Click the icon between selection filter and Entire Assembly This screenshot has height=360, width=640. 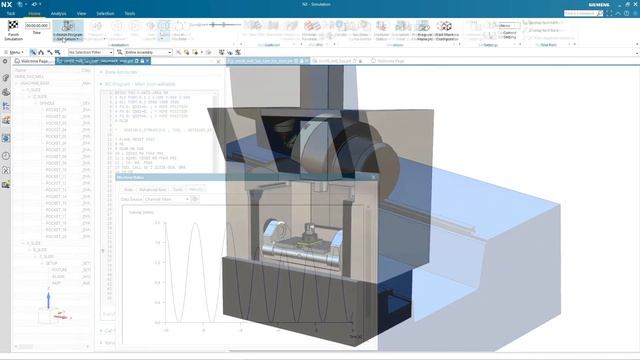coord(120,52)
